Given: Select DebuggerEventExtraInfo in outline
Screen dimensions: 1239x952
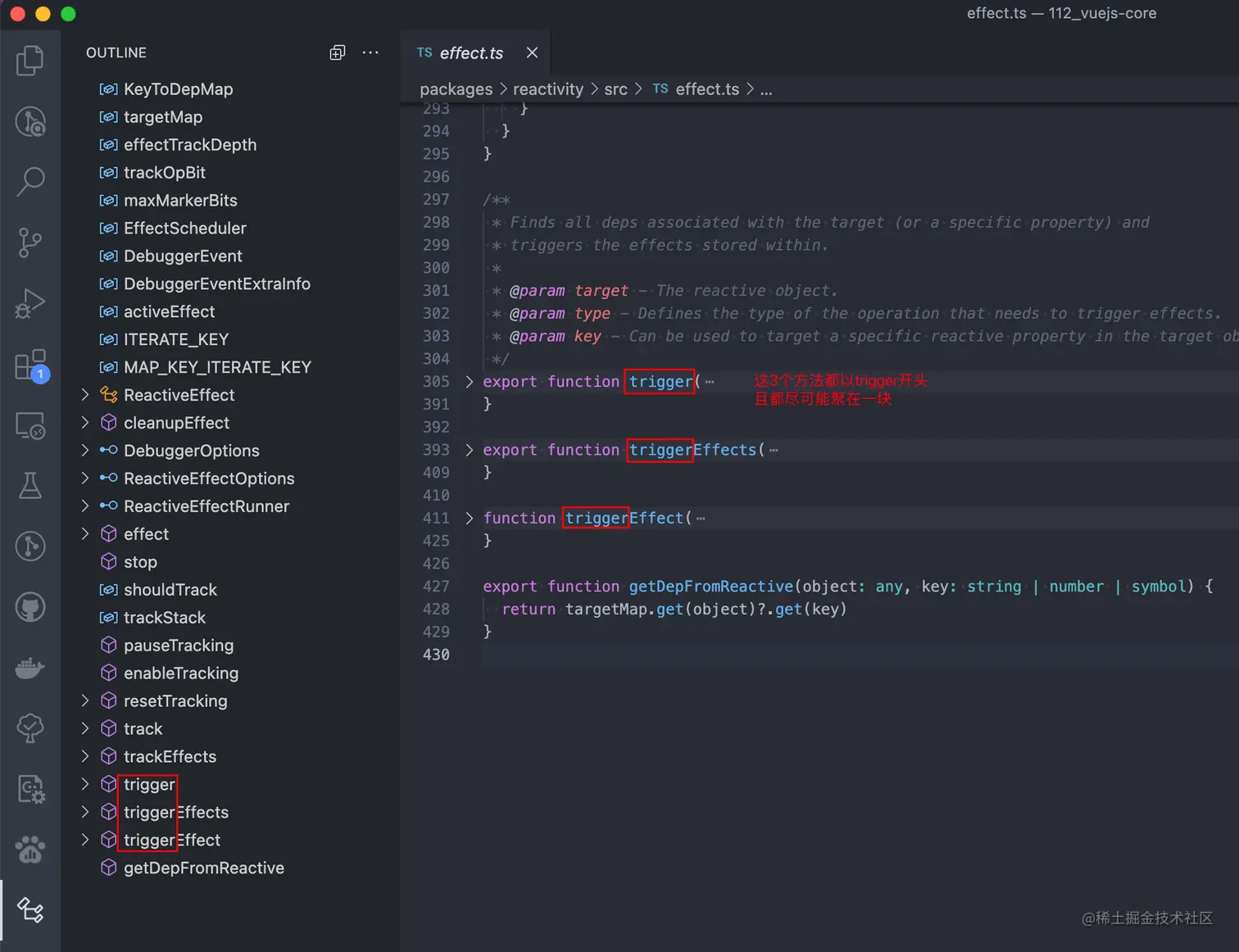Looking at the screenshot, I should tap(217, 284).
